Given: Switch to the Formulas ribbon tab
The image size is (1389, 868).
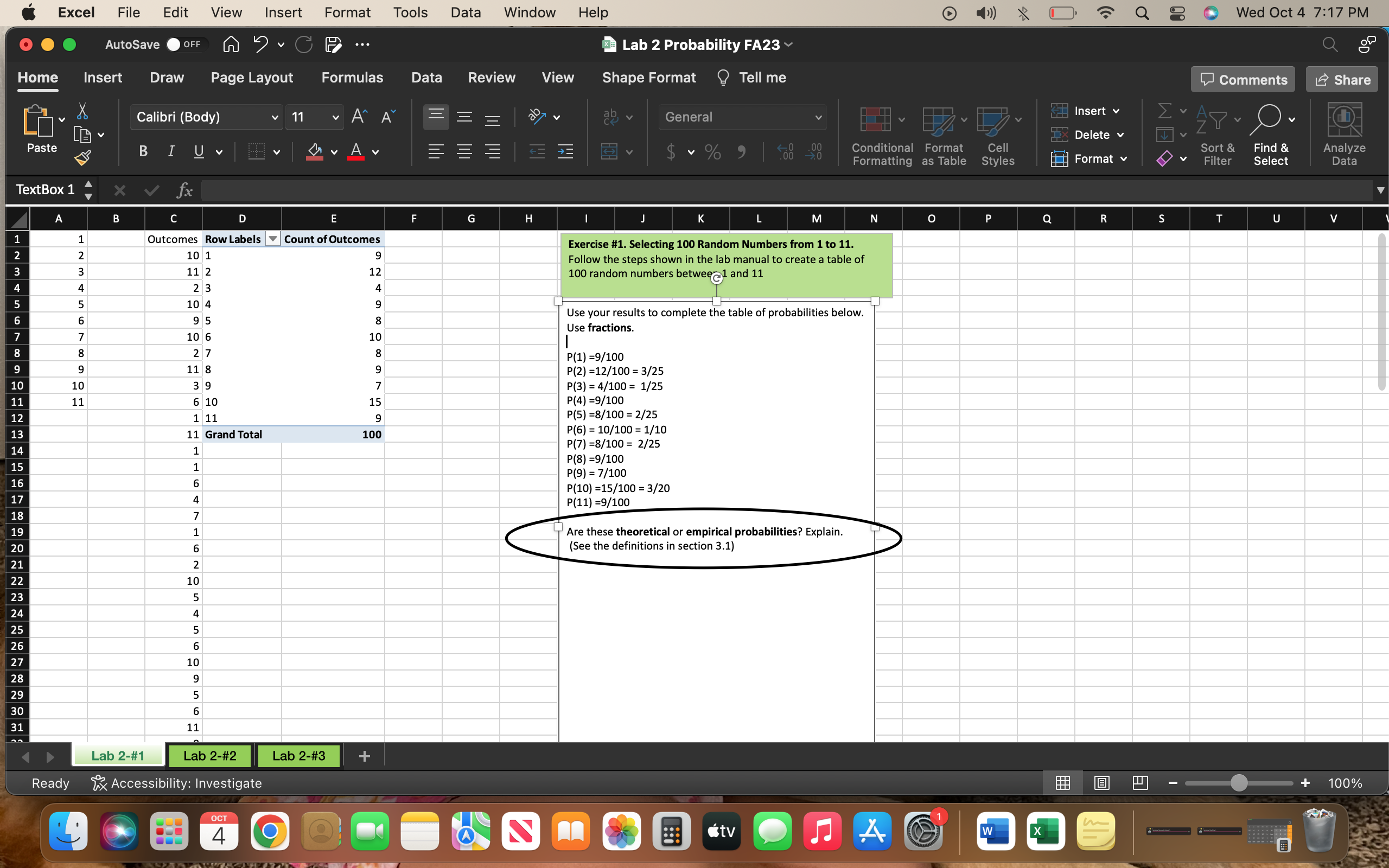Looking at the screenshot, I should 352,78.
